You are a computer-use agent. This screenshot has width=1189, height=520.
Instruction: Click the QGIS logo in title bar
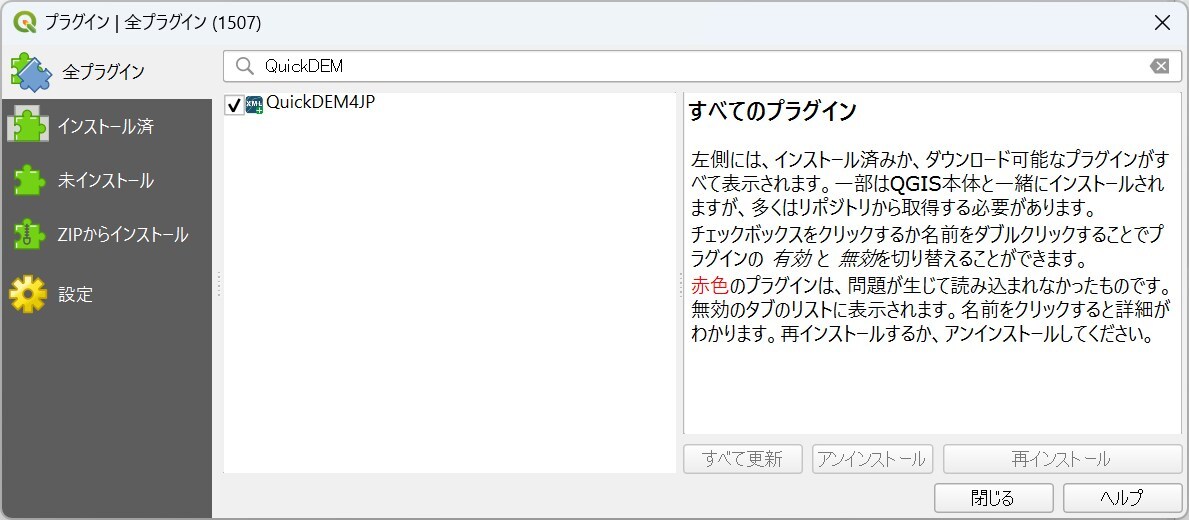point(25,23)
